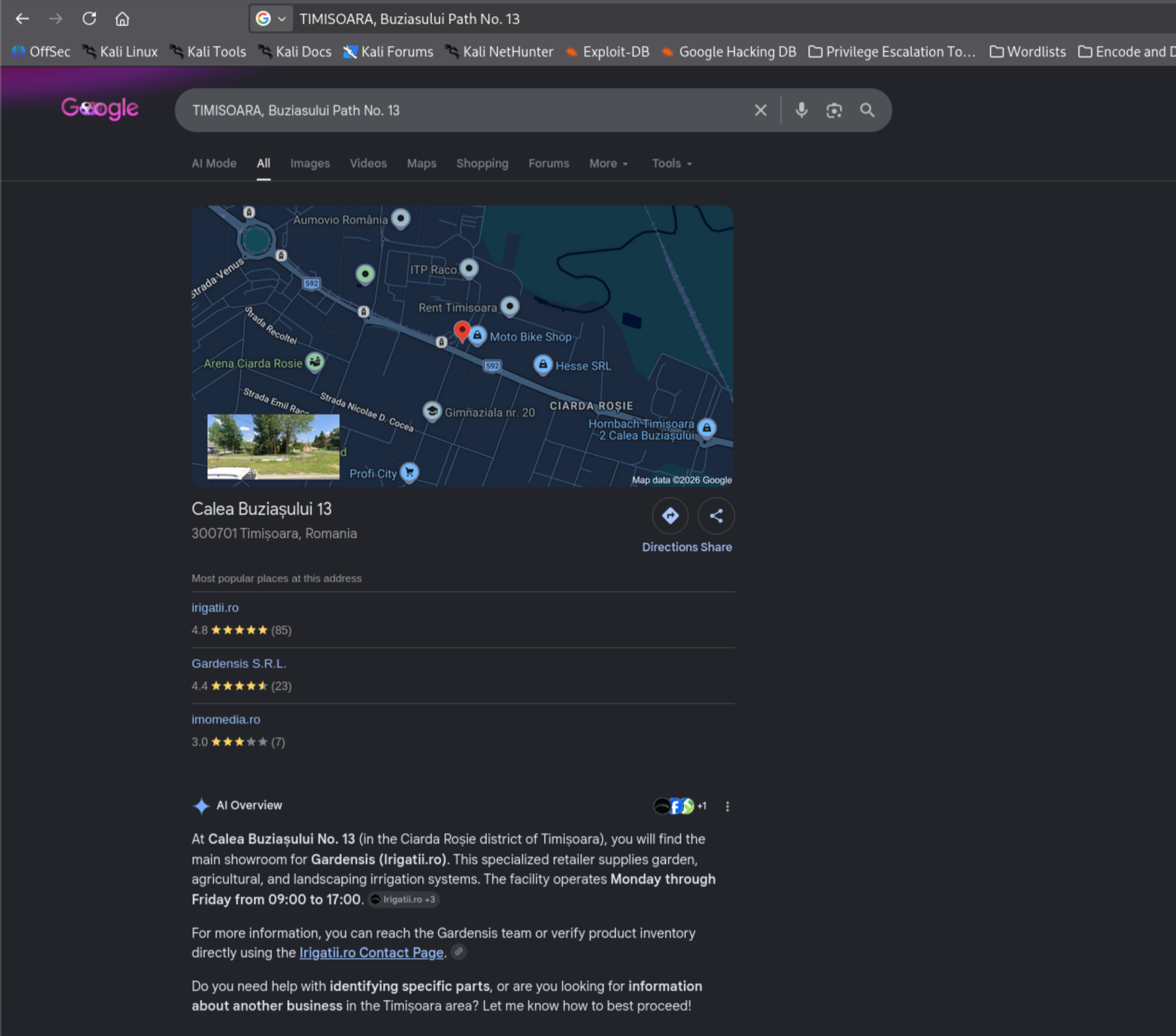Expand the Tools dropdown
The image size is (1176, 1036).
(672, 163)
